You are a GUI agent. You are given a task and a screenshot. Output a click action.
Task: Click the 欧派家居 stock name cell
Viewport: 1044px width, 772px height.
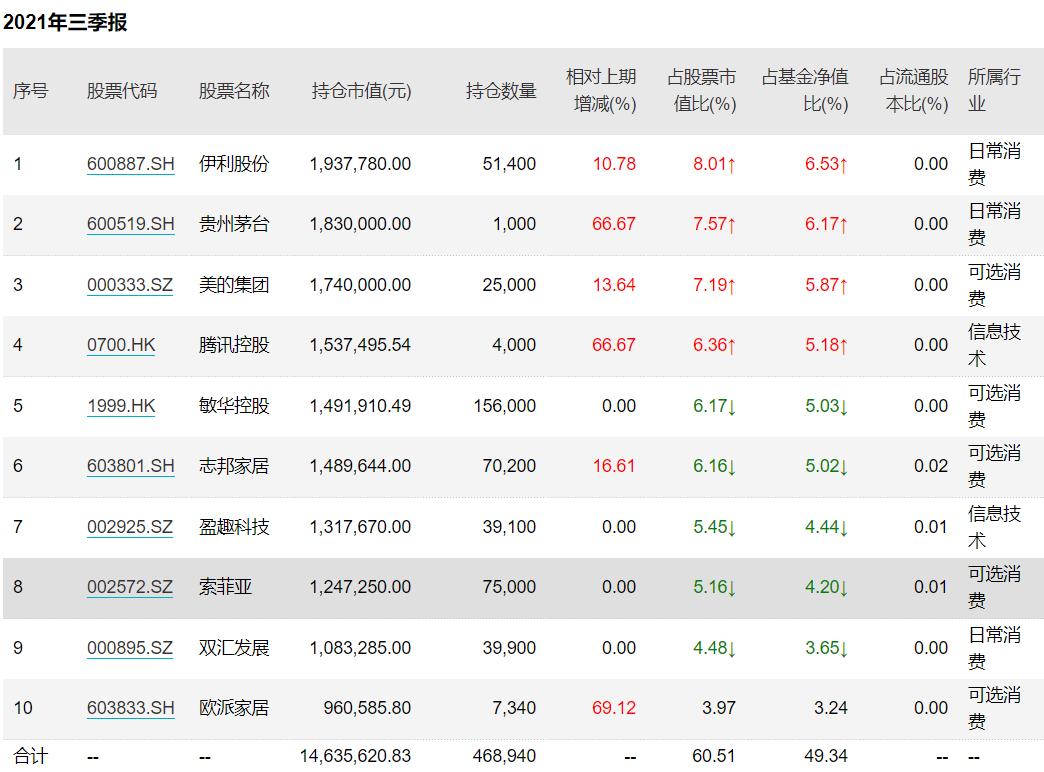(234, 708)
